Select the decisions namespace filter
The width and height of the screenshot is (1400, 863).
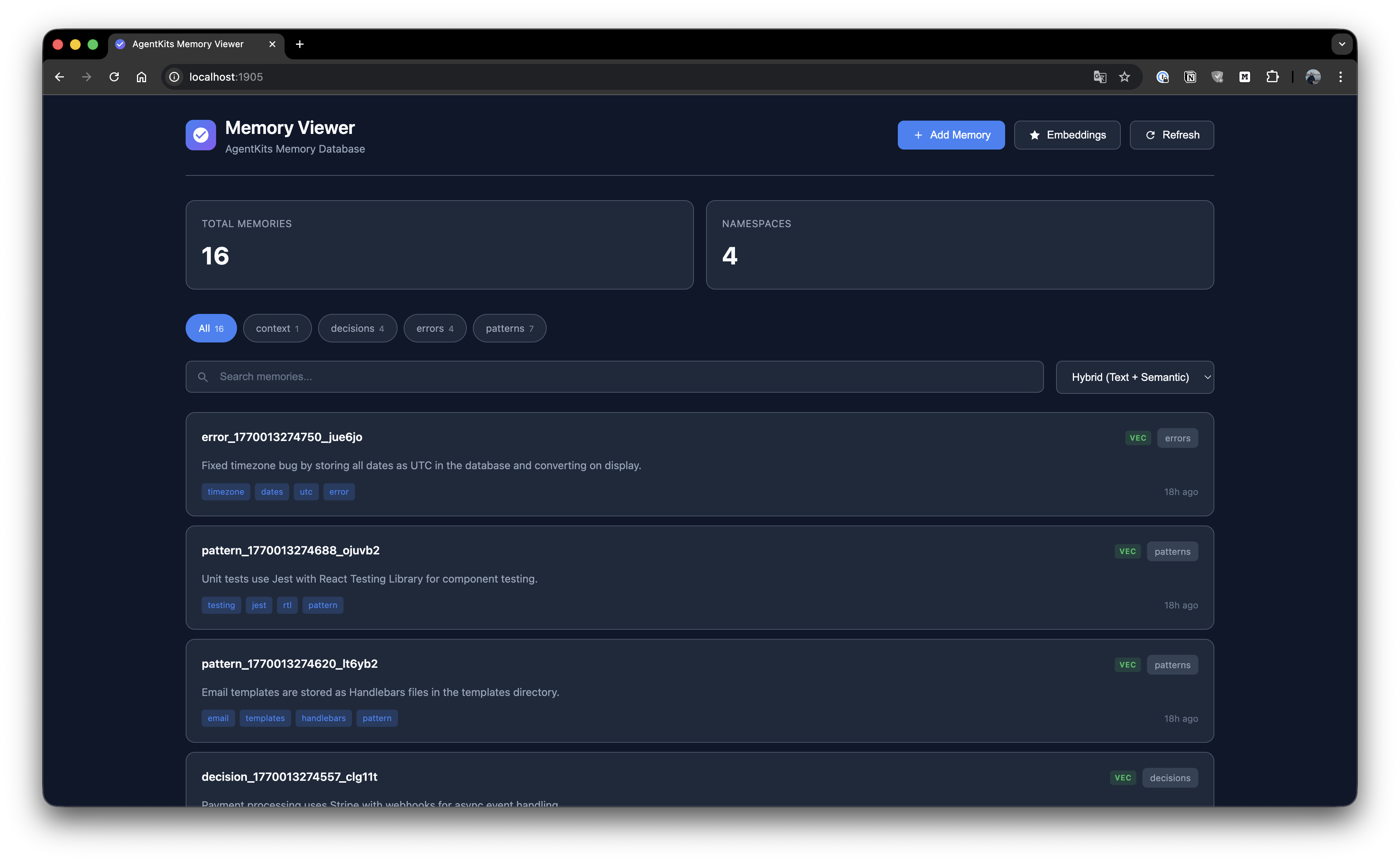tap(357, 328)
